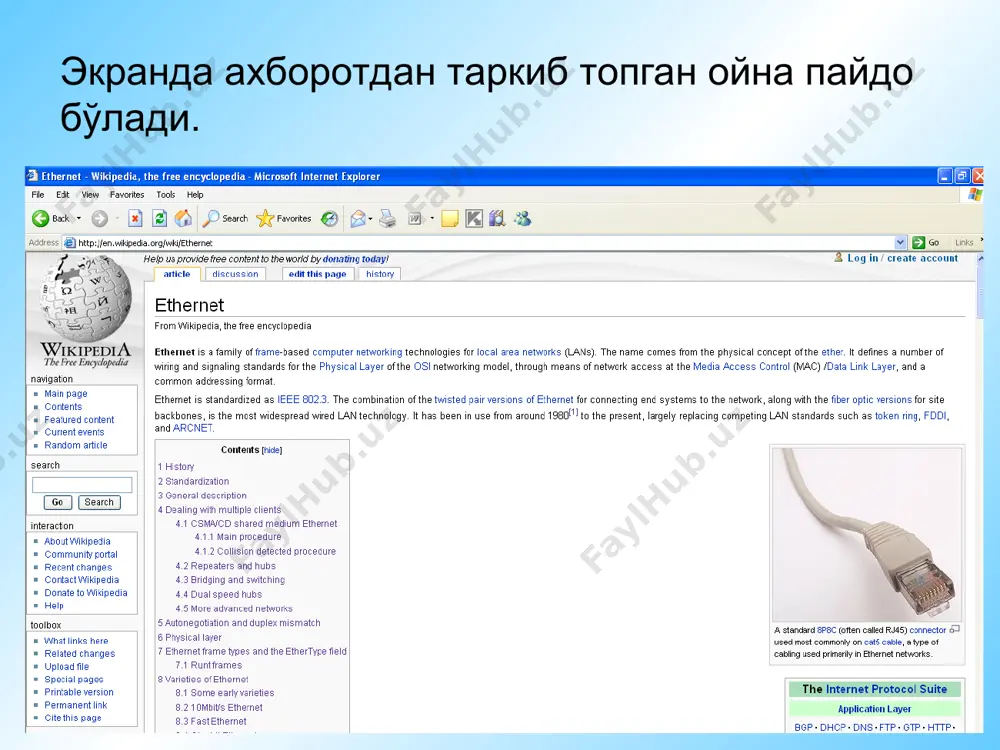This screenshot has width=1000, height=750.
Task: Follow the donating today link
Action: click(x=355, y=259)
